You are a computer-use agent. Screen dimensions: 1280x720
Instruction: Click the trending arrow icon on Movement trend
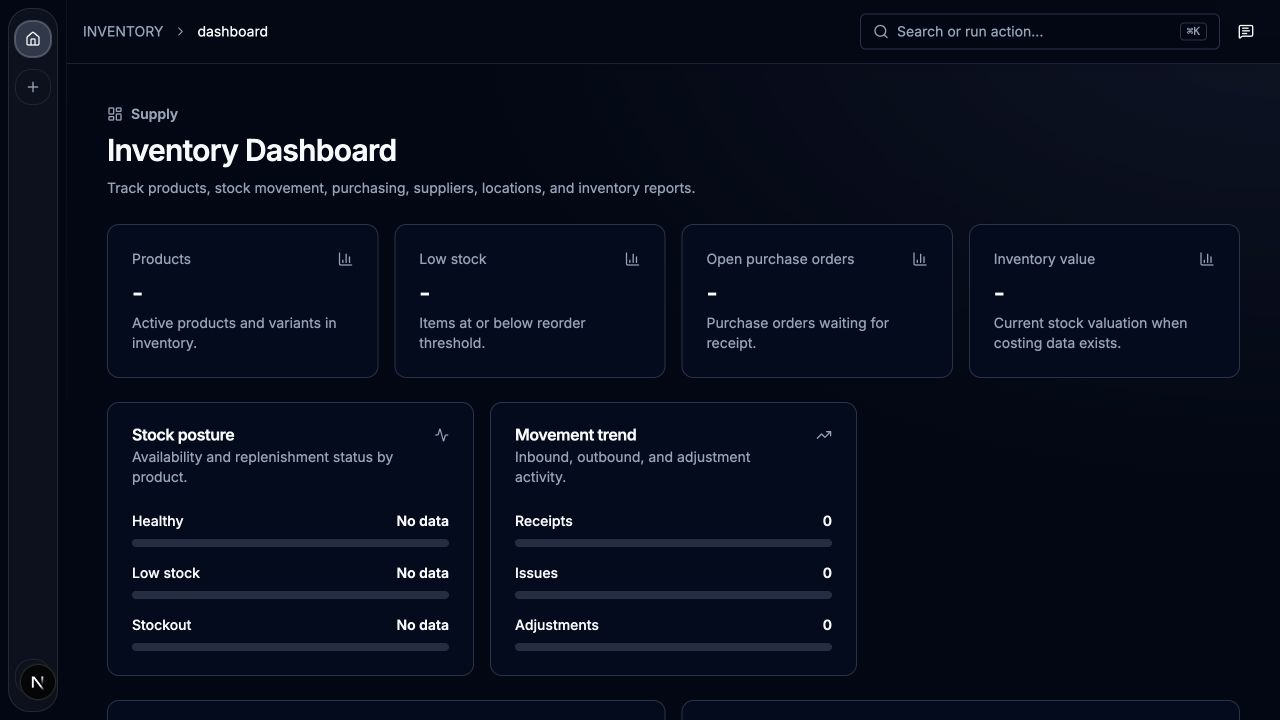[824, 435]
